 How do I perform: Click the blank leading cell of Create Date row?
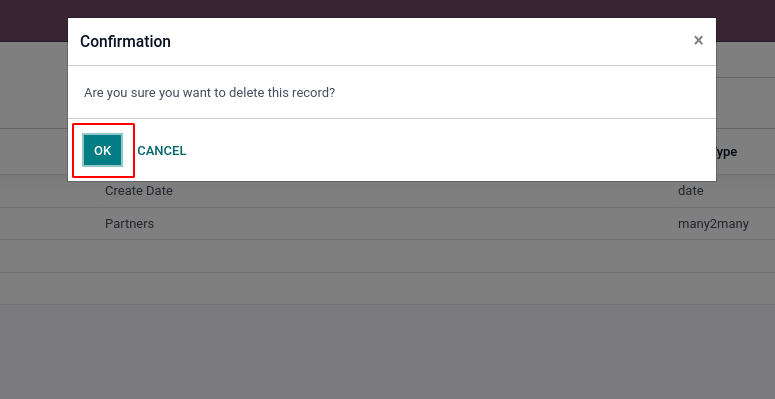[x=49, y=191]
